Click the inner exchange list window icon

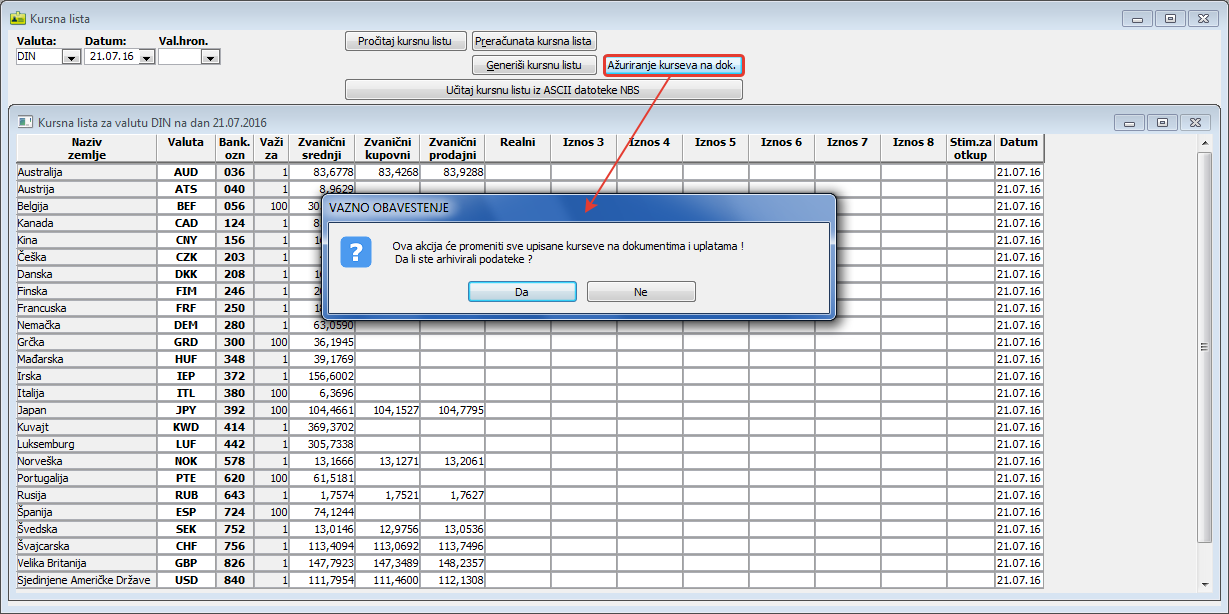point(26,121)
